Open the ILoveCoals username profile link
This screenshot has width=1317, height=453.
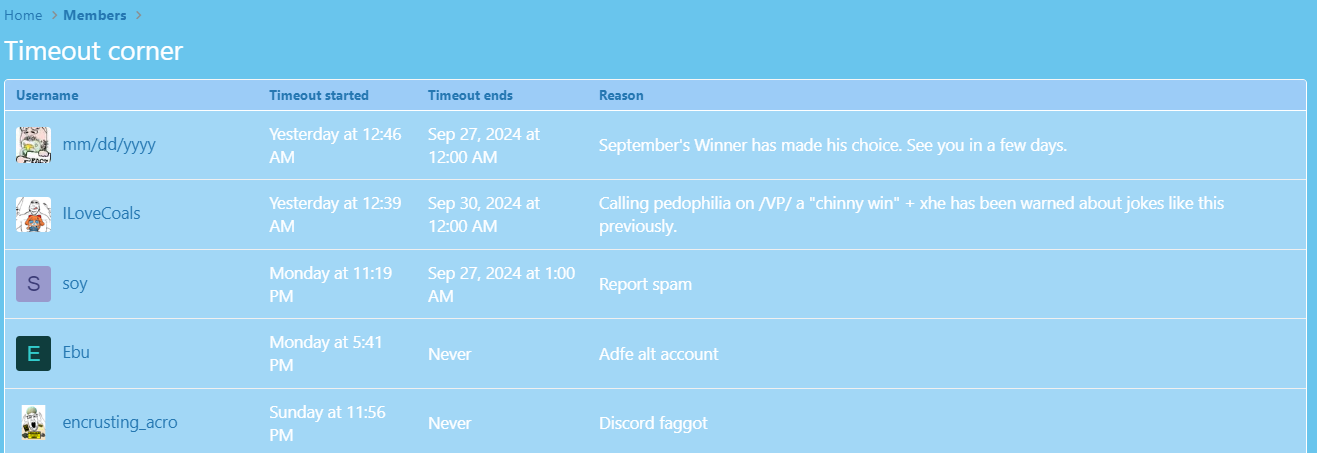click(x=101, y=214)
